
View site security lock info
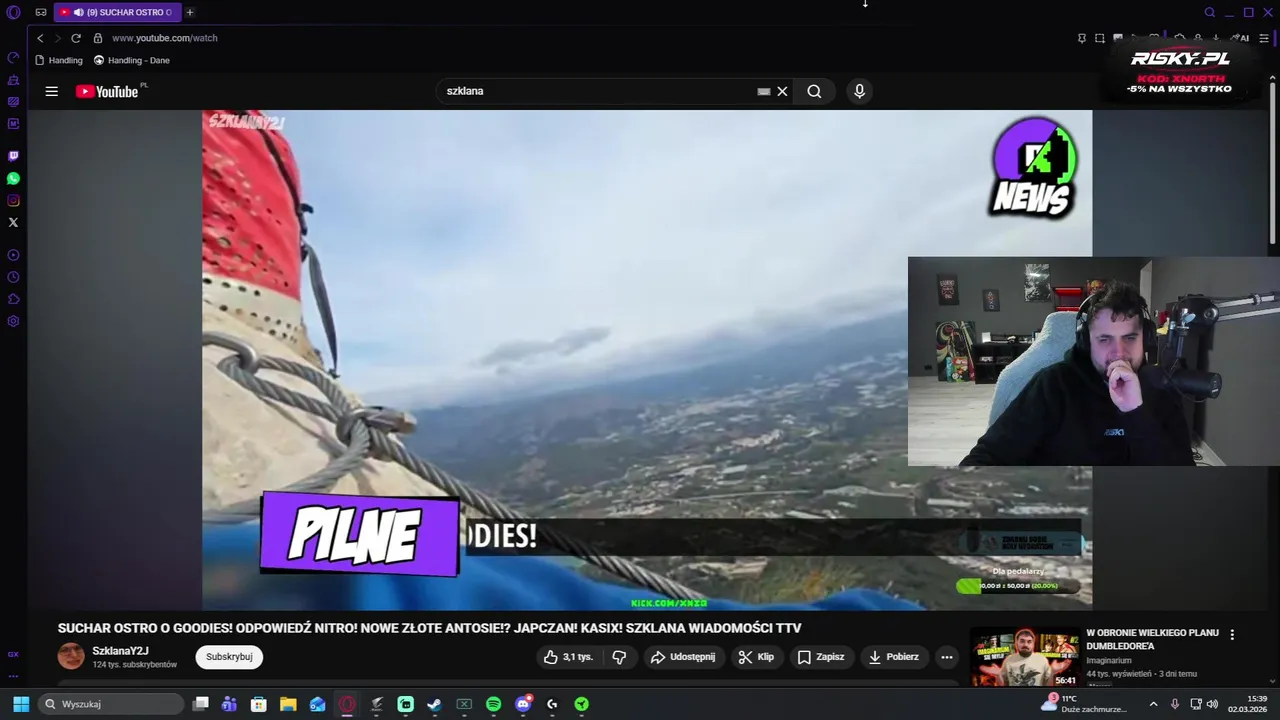point(98,38)
